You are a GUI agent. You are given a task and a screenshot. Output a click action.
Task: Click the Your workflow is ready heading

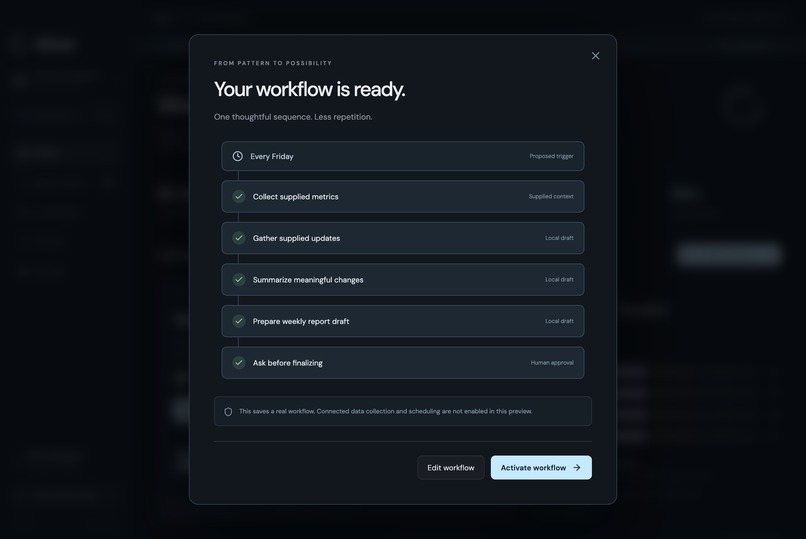point(309,89)
